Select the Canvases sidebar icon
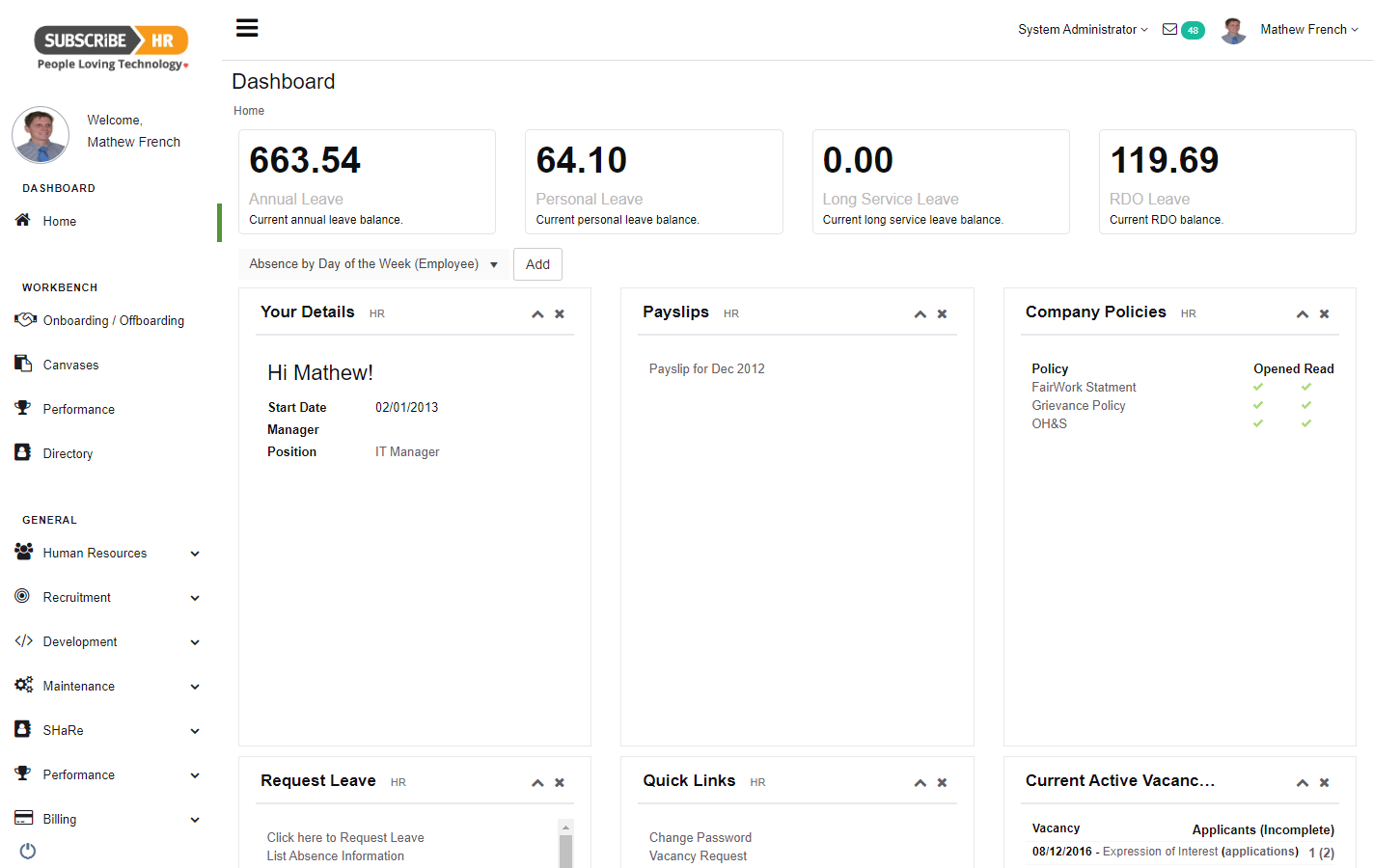The width and height of the screenshot is (1373, 868). pos(26,364)
